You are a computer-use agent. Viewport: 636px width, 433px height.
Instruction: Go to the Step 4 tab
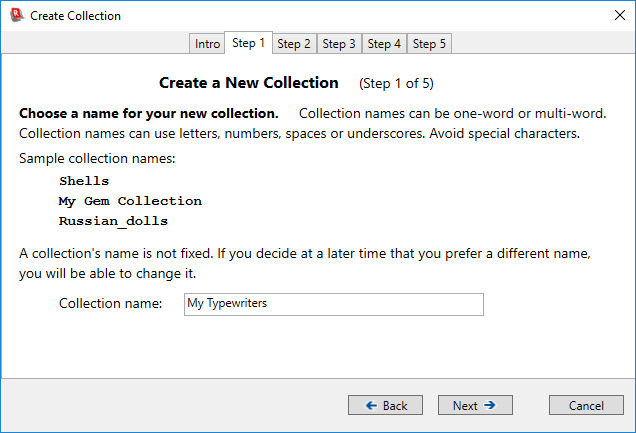pyautogui.click(x=384, y=44)
